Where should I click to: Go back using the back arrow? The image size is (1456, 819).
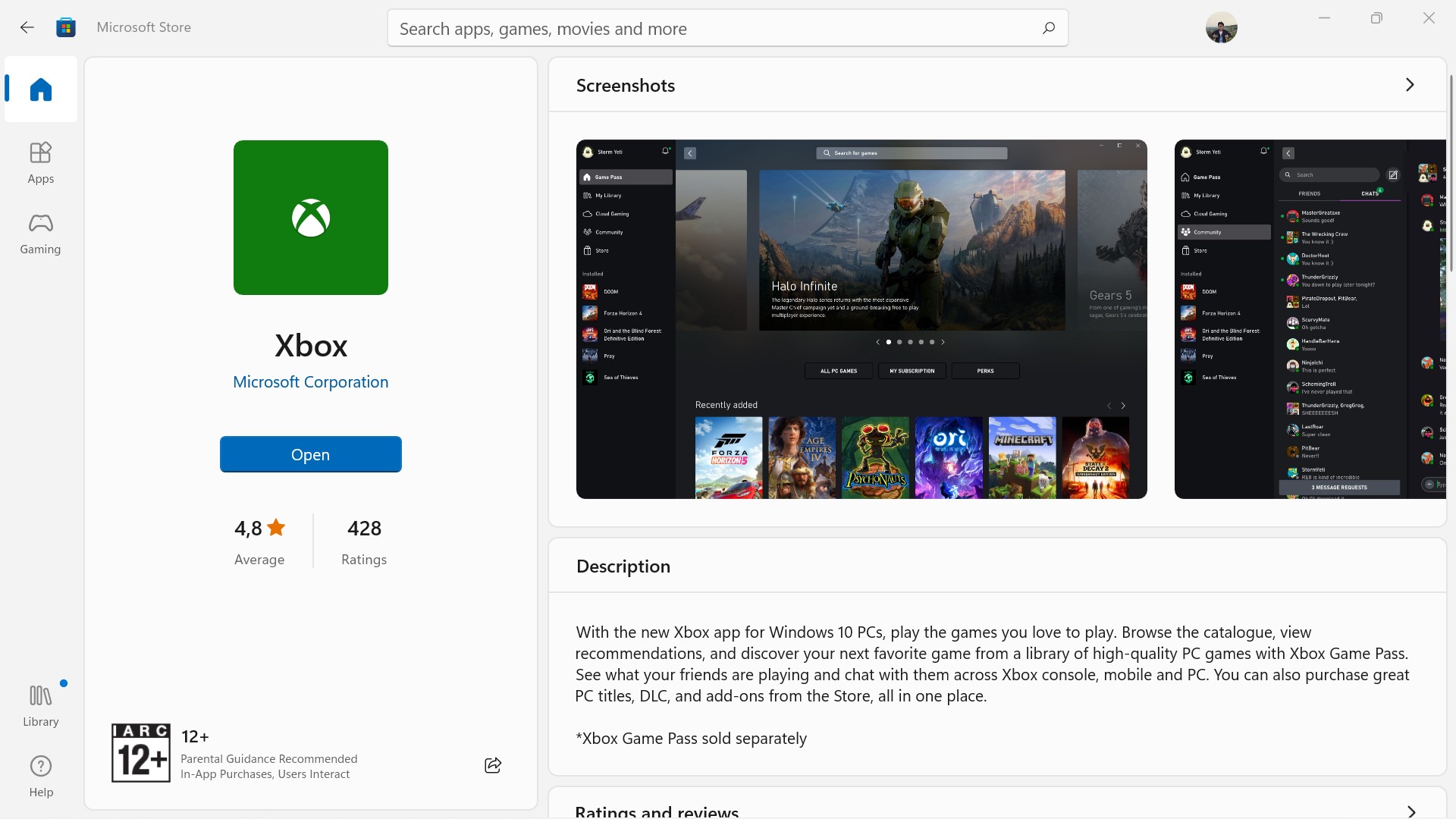coord(27,27)
